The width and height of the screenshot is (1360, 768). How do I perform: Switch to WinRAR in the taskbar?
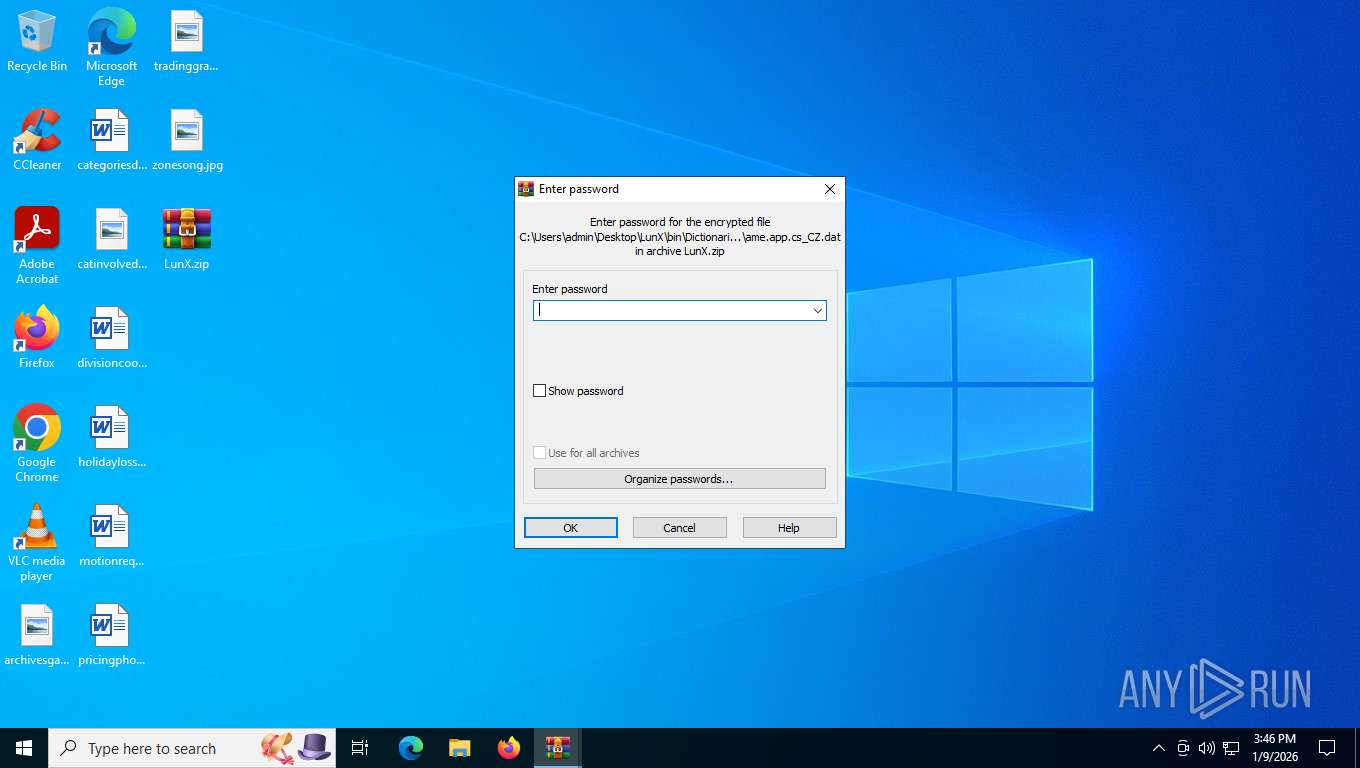pos(558,748)
